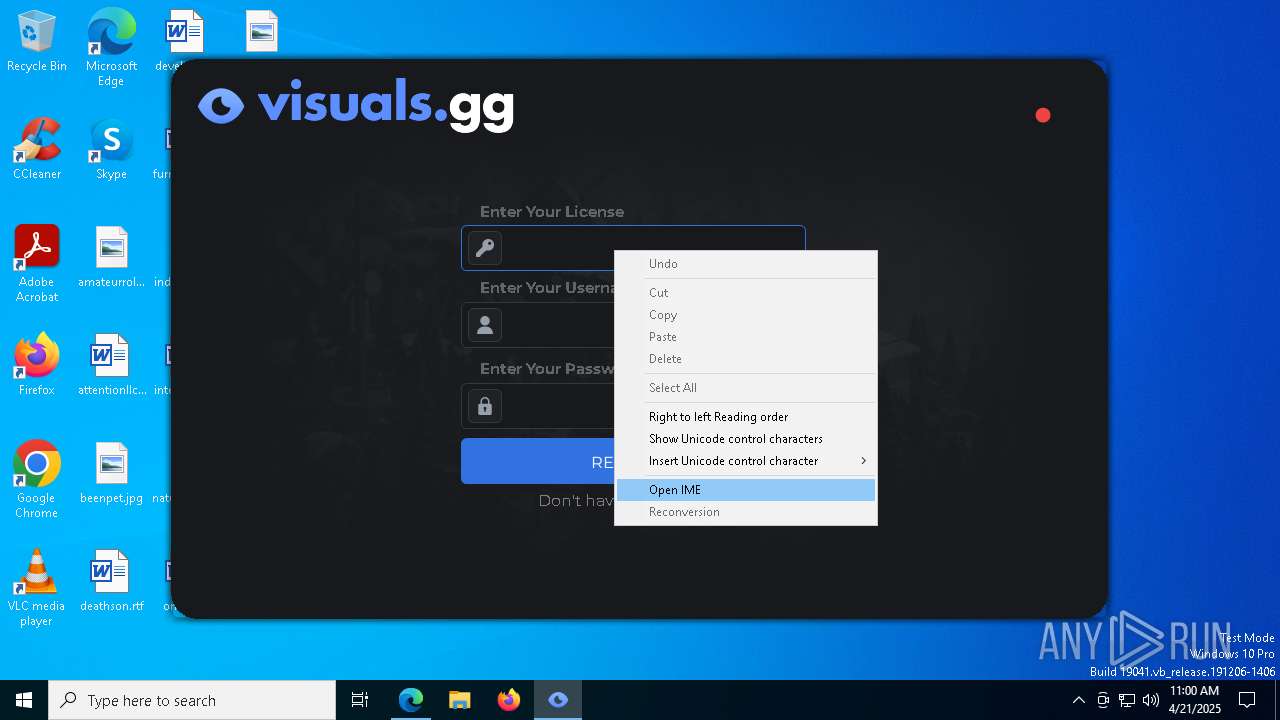The width and height of the screenshot is (1280, 720).
Task: Select the amateurrol image file on desktop
Action: pos(111,258)
